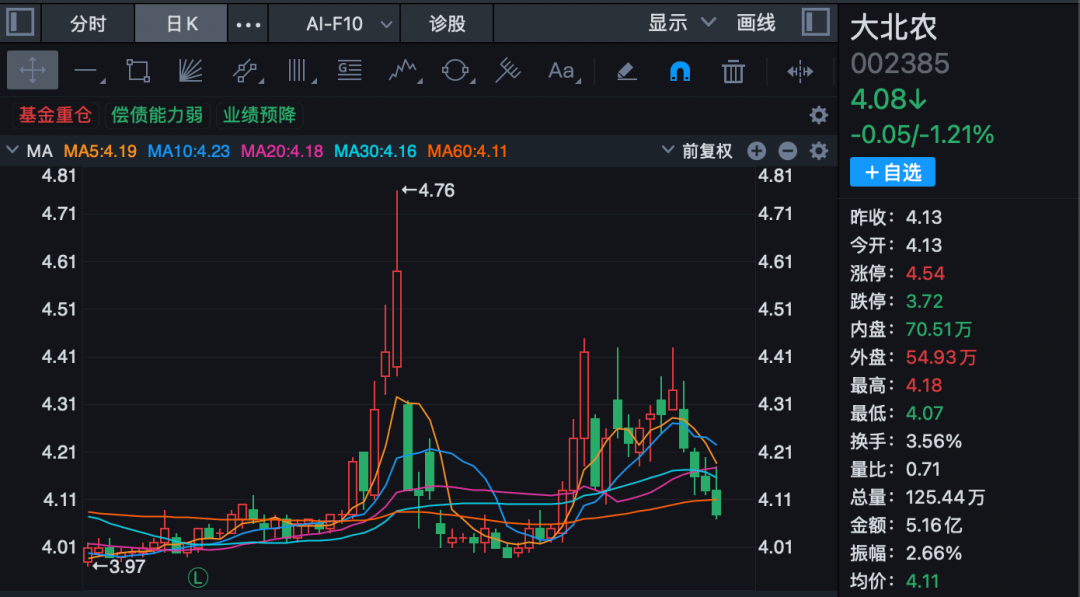Select the ellipse drawing tool
Viewport: 1080px width, 597px height.
(457, 71)
